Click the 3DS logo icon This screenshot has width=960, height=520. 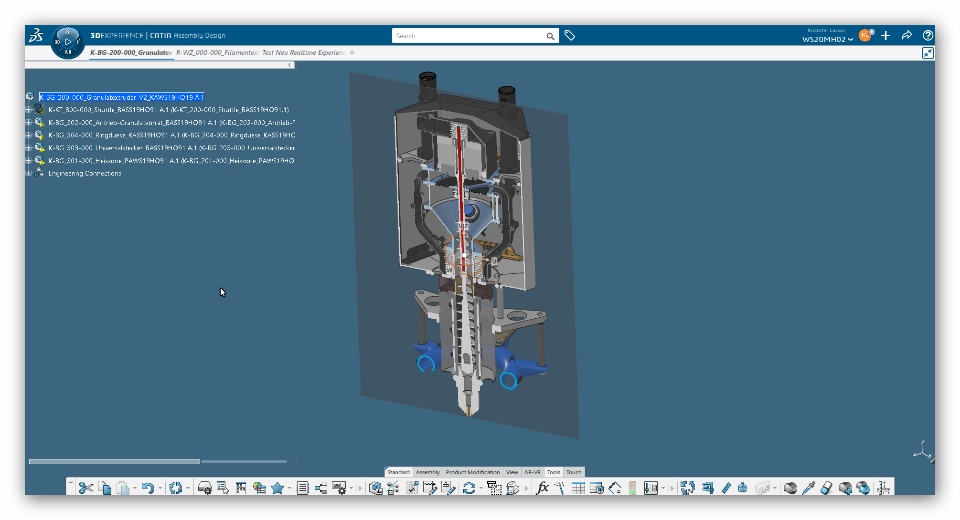36,36
